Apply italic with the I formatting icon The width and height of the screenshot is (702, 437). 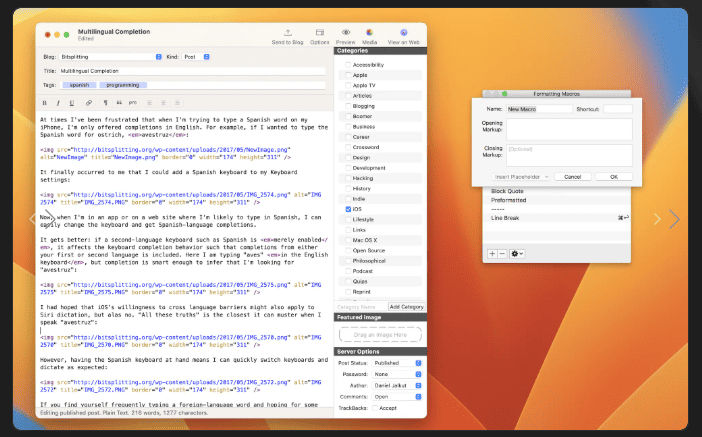[58, 103]
